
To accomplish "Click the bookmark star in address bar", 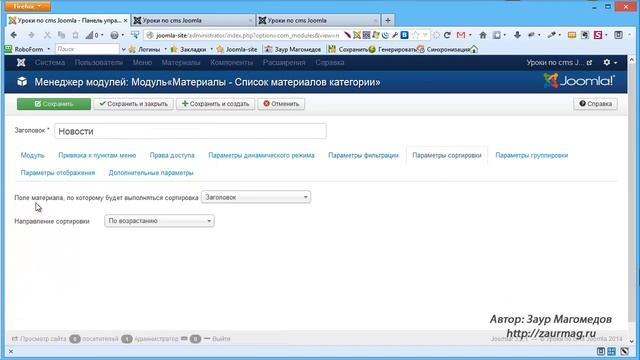I will pos(415,35).
